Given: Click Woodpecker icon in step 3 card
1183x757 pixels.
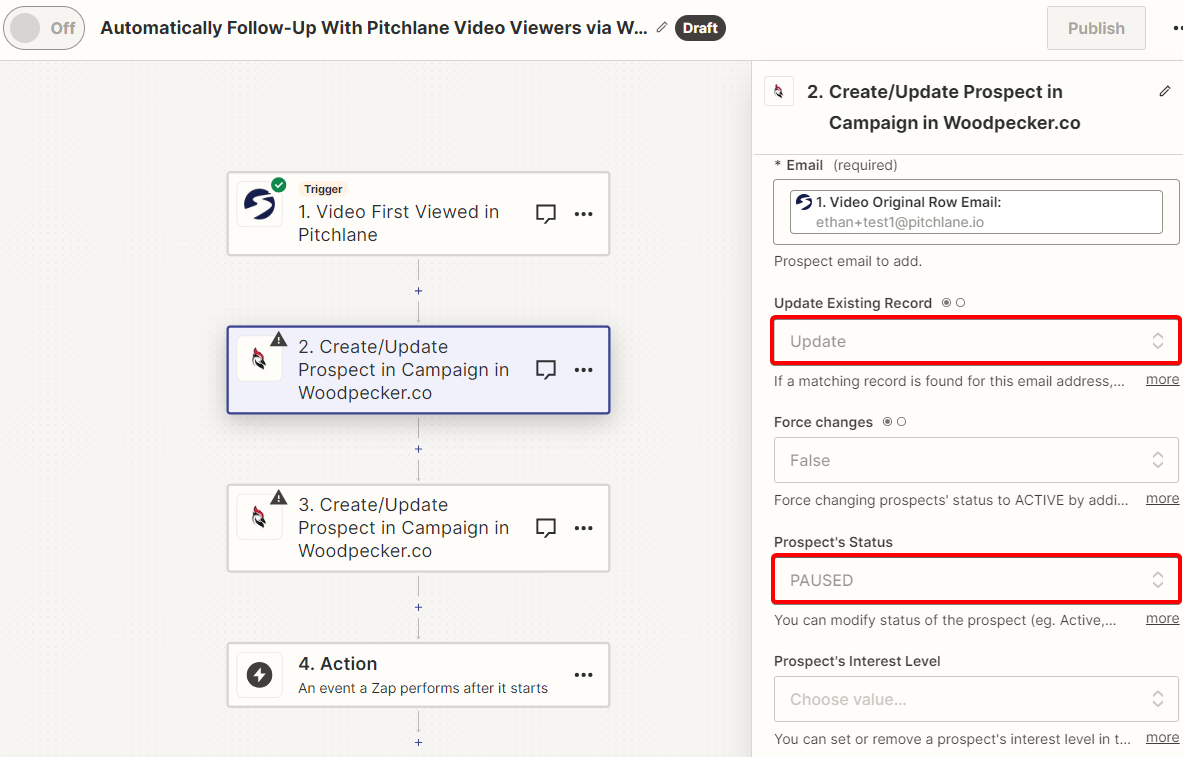Looking at the screenshot, I should click(x=259, y=517).
